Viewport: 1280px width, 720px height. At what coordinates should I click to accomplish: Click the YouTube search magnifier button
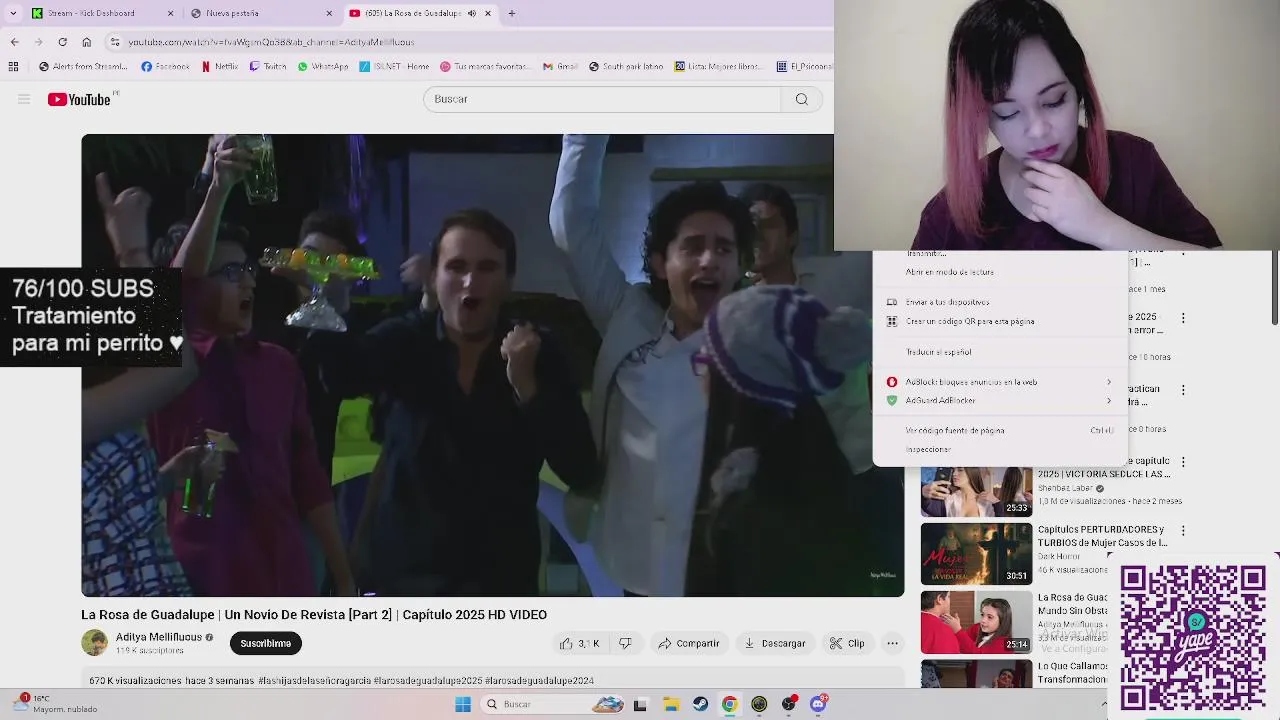tap(801, 99)
